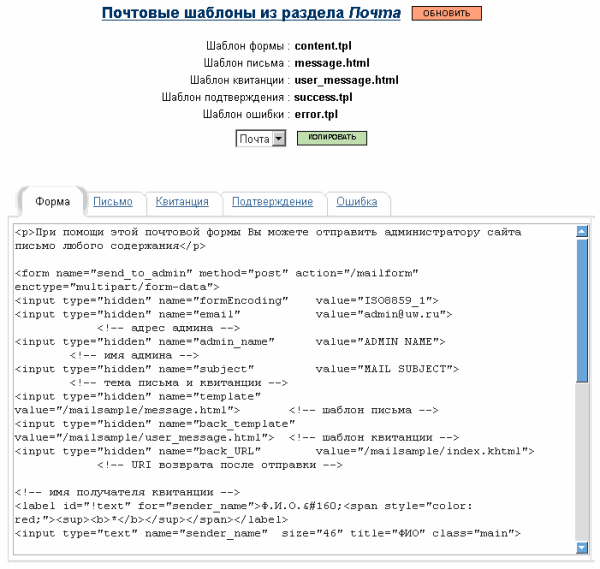Click the Шаблон формы label
Screen dimensions: 600x569
click(246, 46)
